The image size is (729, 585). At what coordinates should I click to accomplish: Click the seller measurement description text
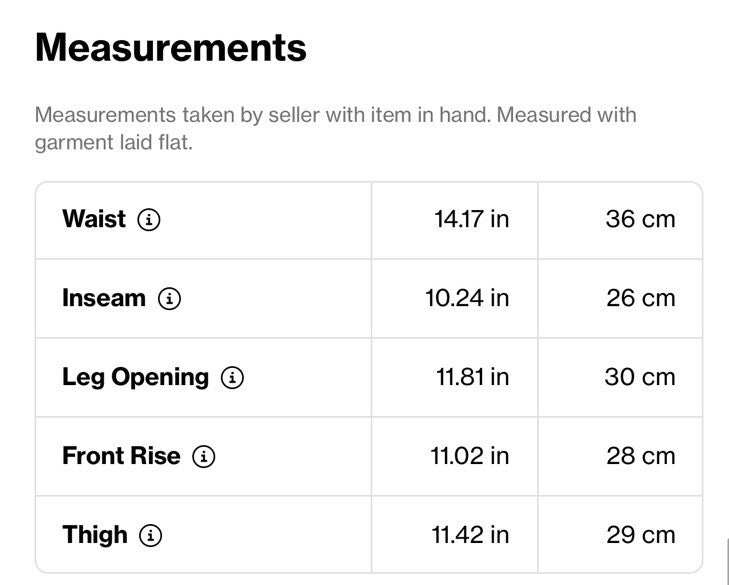coord(336,128)
